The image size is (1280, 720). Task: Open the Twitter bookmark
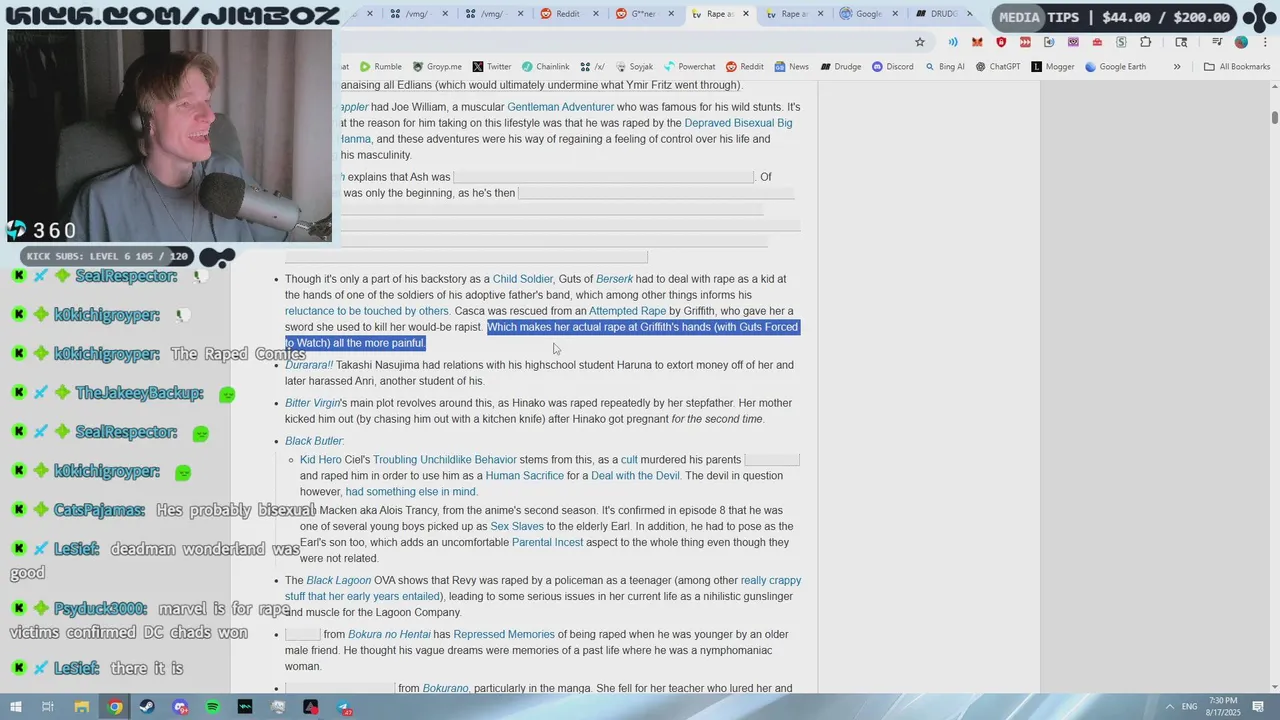coord(491,67)
